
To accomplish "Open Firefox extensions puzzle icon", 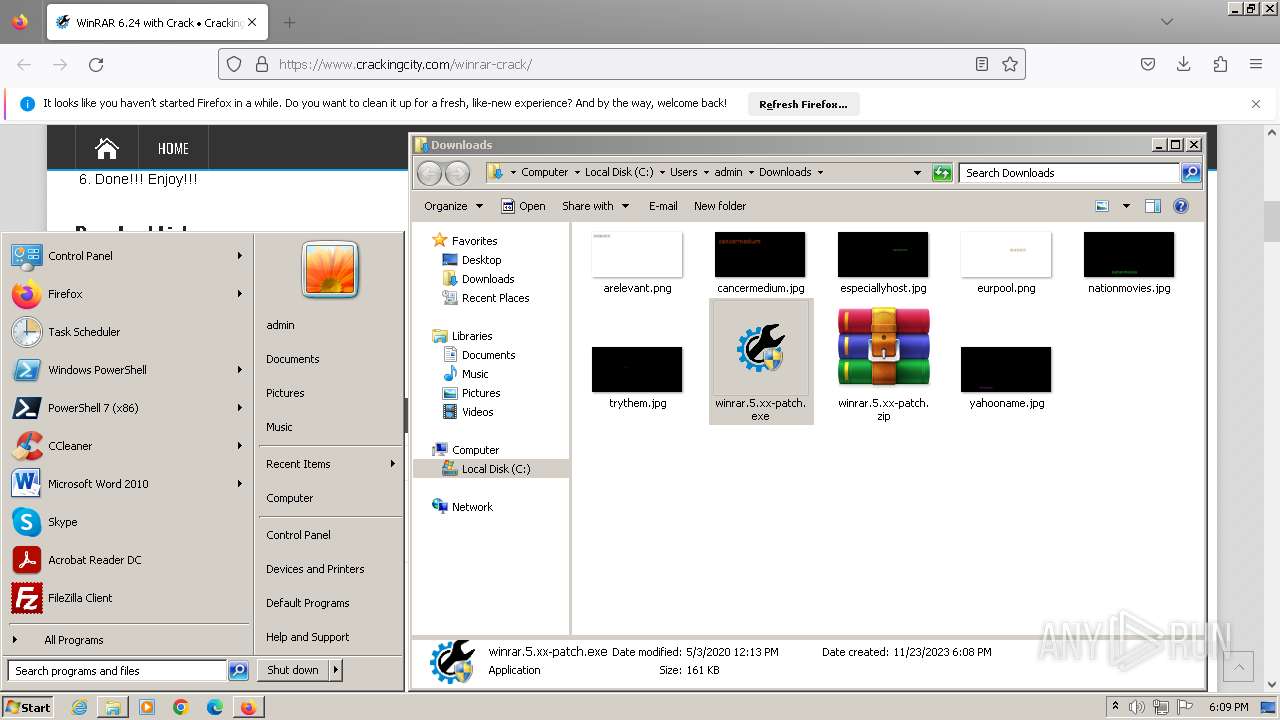I will pos(1220,64).
